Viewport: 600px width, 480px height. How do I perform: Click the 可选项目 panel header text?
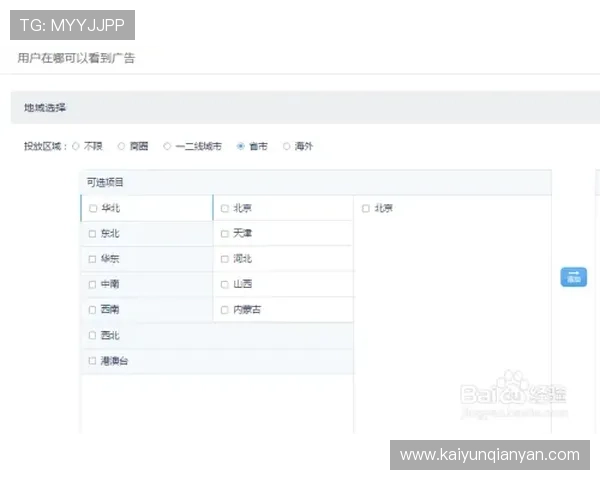tap(105, 182)
